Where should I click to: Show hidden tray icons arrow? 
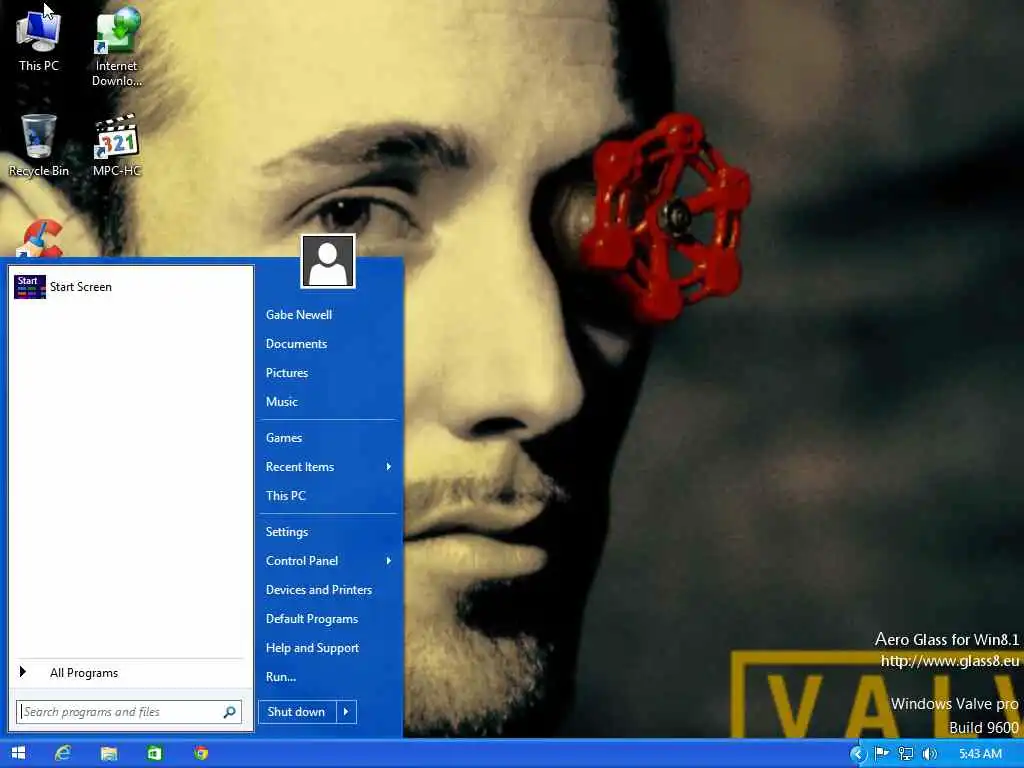(x=858, y=754)
